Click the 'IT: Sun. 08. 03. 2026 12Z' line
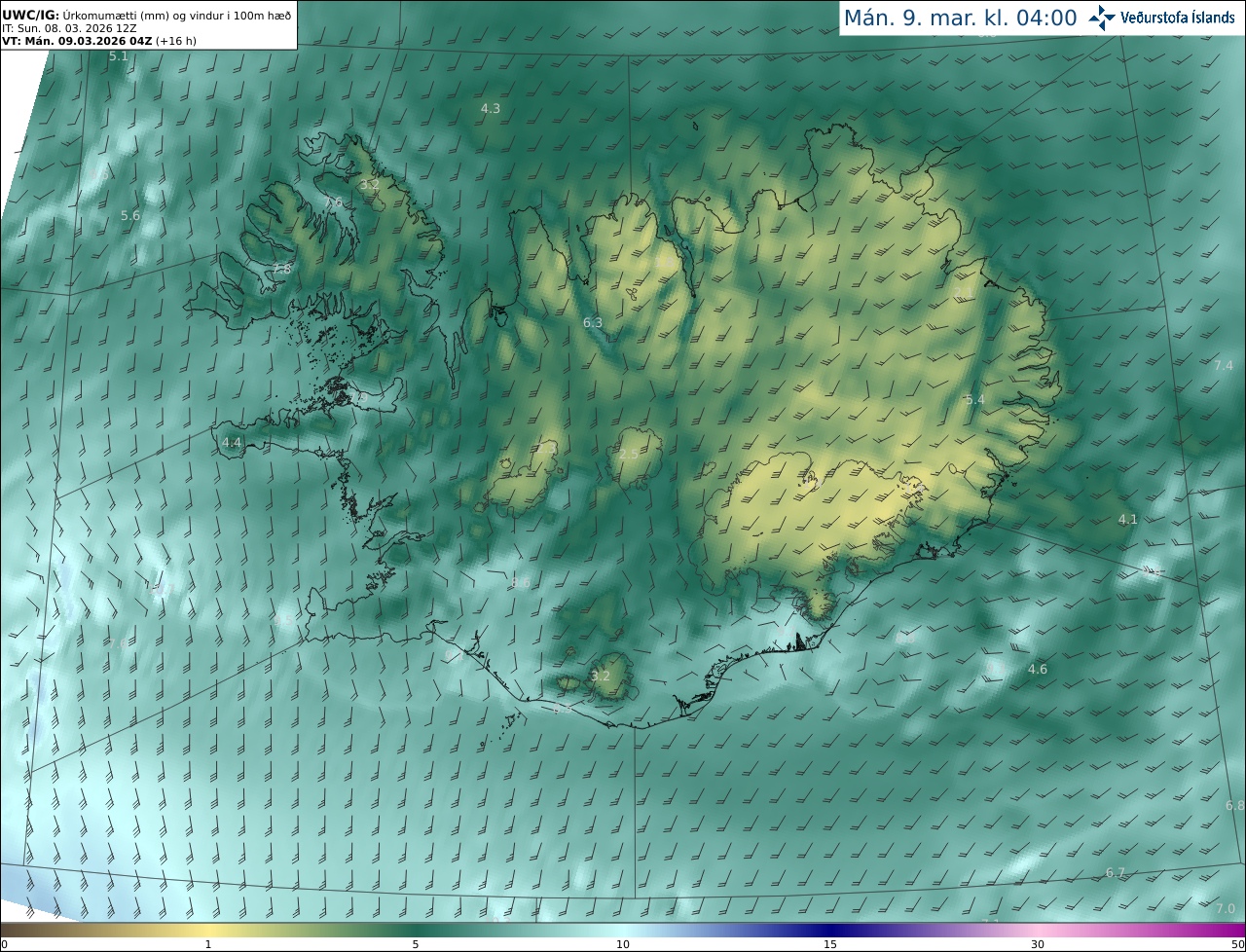This screenshot has height=952, width=1246. pyautogui.click(x=69, y=28)
